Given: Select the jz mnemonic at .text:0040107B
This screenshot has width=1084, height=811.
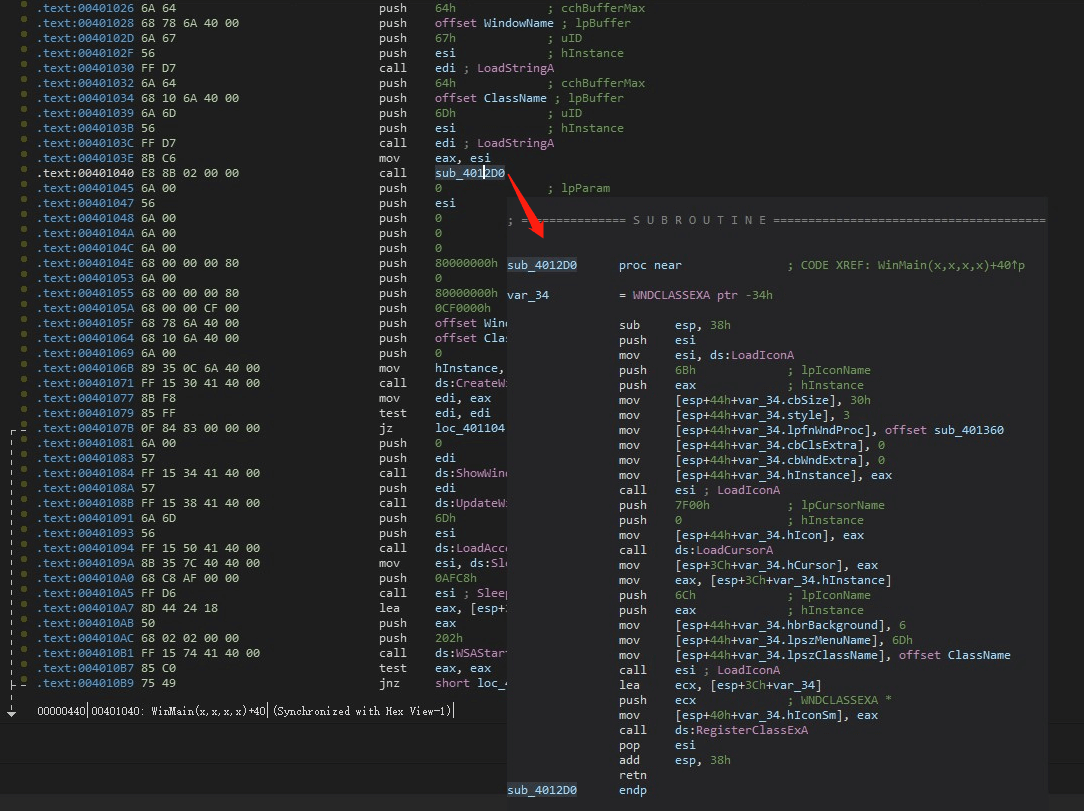Looking at the screenshot, I should coord(386,428).
